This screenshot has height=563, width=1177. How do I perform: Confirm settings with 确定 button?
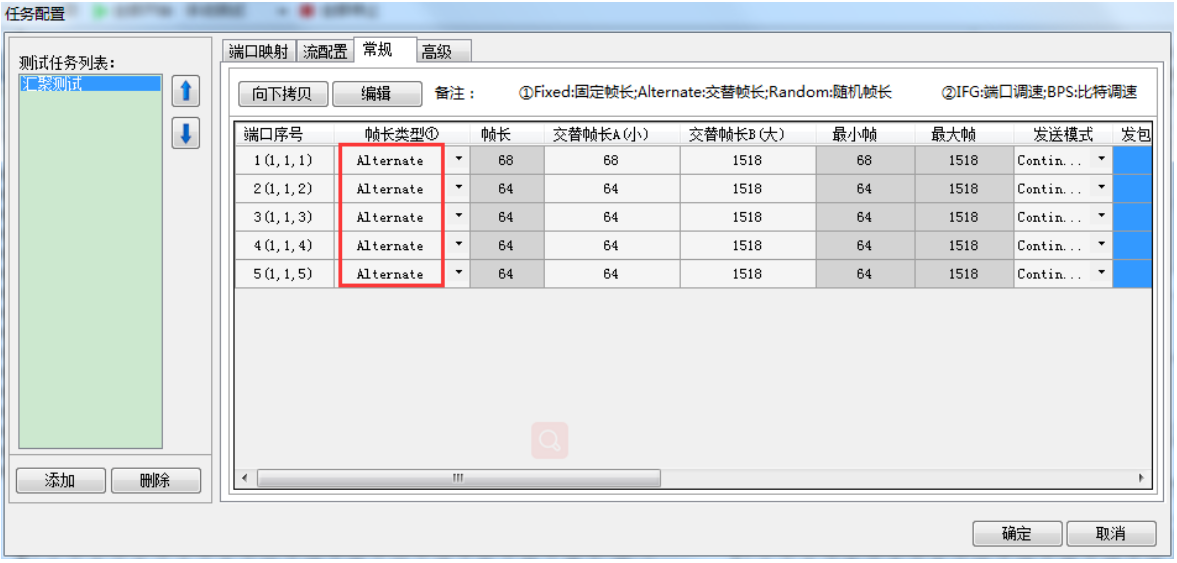pos(1017,534)
